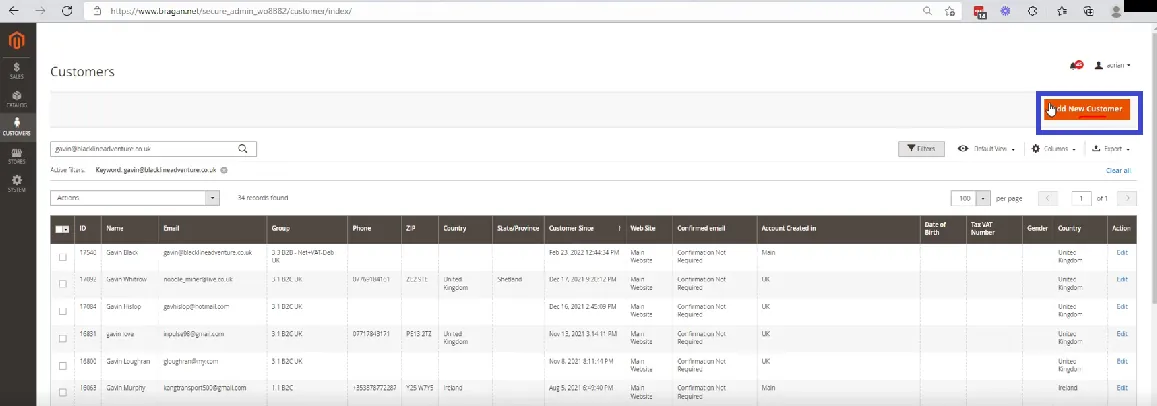The width and height of the screenshot is (1157, 406).
Task: Edit the Gavin Loughran customer
Action: [x=1122, y=361]
